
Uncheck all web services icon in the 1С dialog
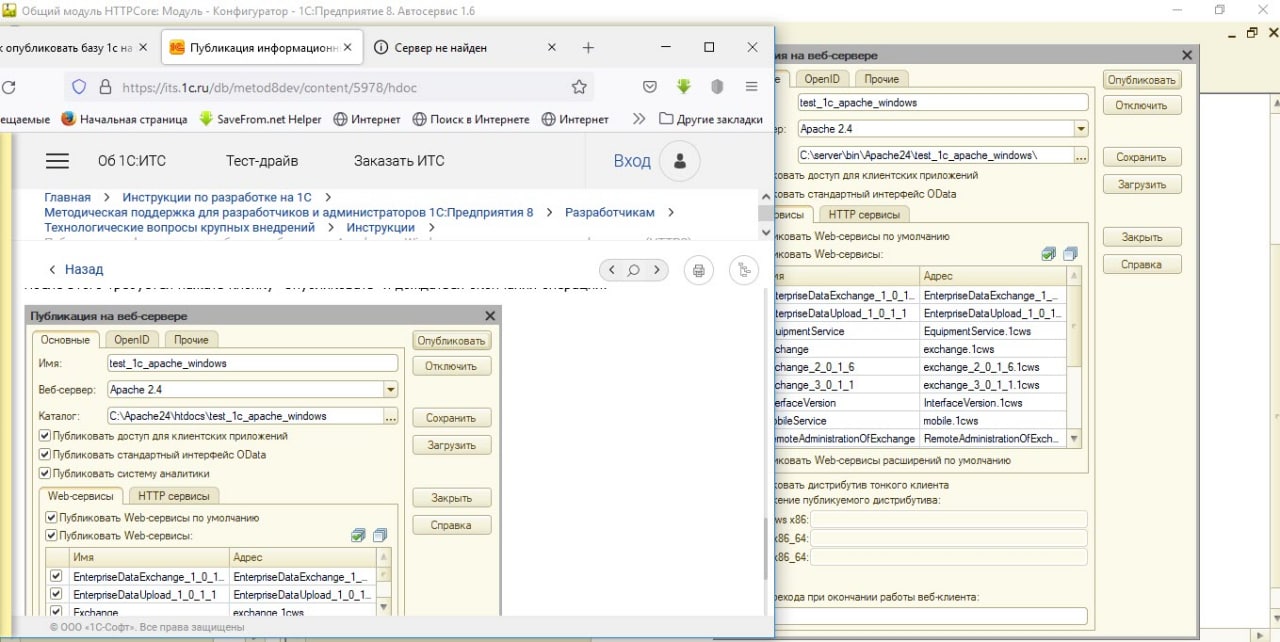(x=1071, y=254)
